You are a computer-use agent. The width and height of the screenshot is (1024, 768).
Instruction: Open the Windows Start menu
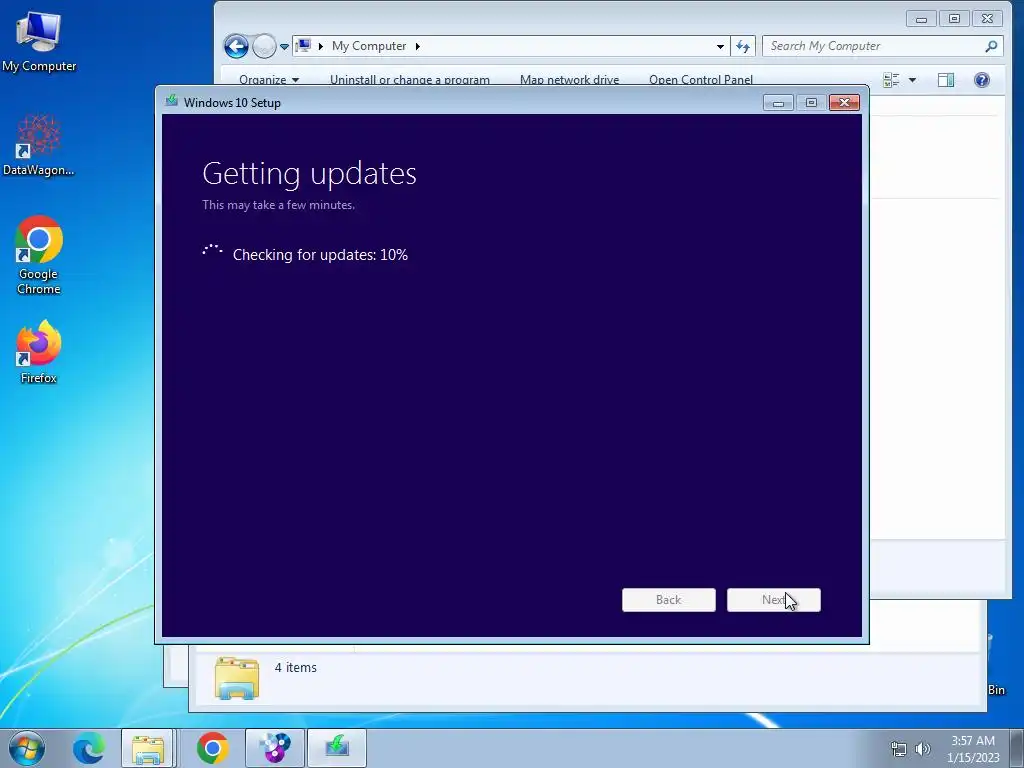pos(27,748)
